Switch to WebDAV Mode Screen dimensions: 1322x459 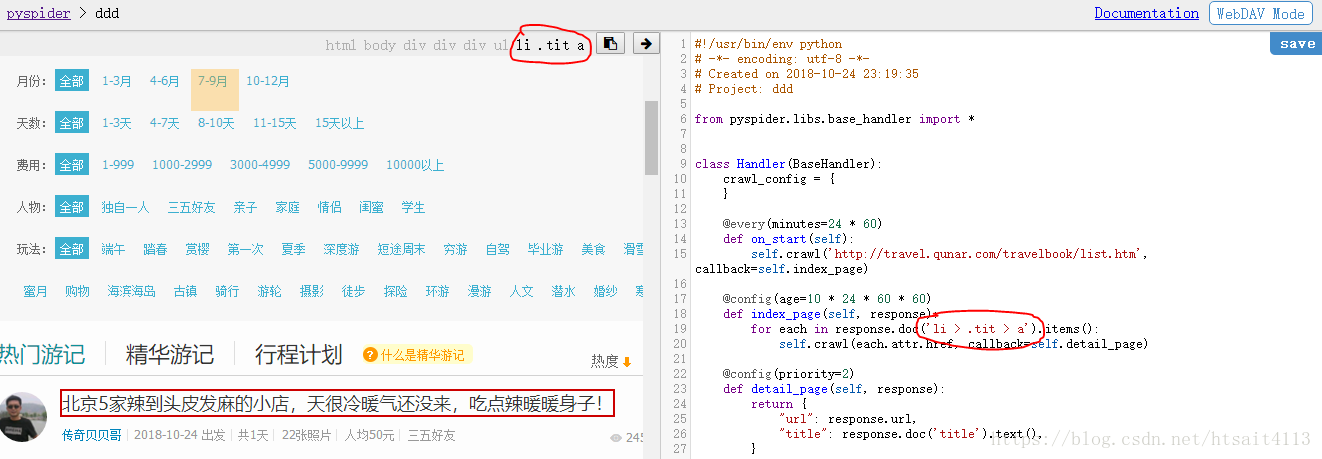[x=1261, y=14]
